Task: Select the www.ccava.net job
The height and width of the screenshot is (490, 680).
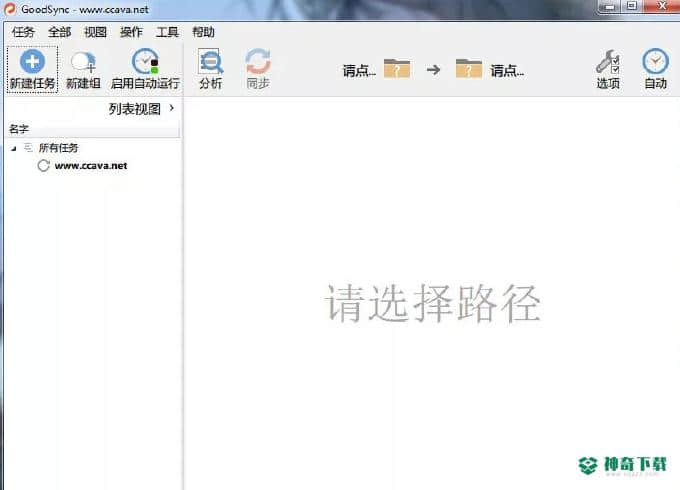Action: click(x=91, y=166)
